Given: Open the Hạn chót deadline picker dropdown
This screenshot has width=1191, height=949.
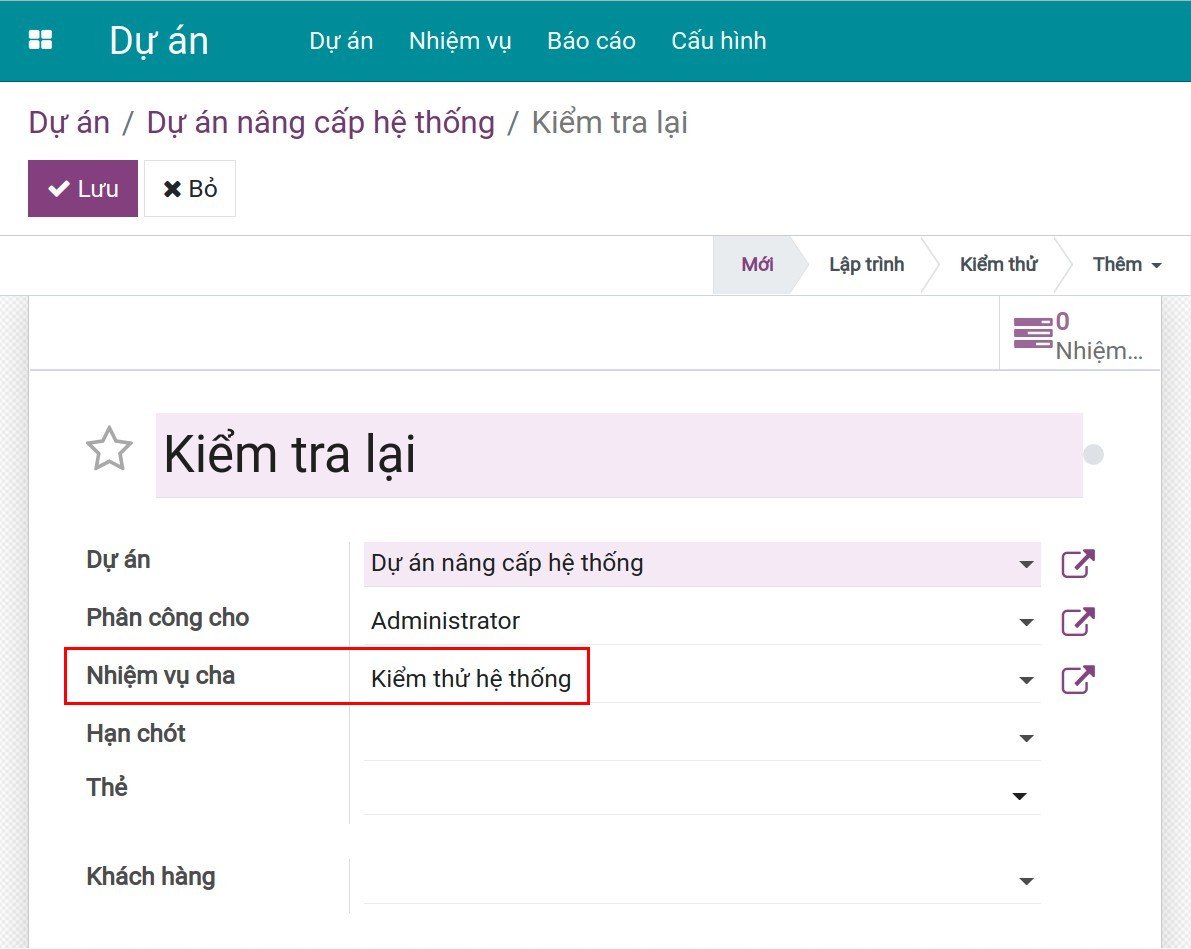Looking at the screenshot, I should point(1026,738).
